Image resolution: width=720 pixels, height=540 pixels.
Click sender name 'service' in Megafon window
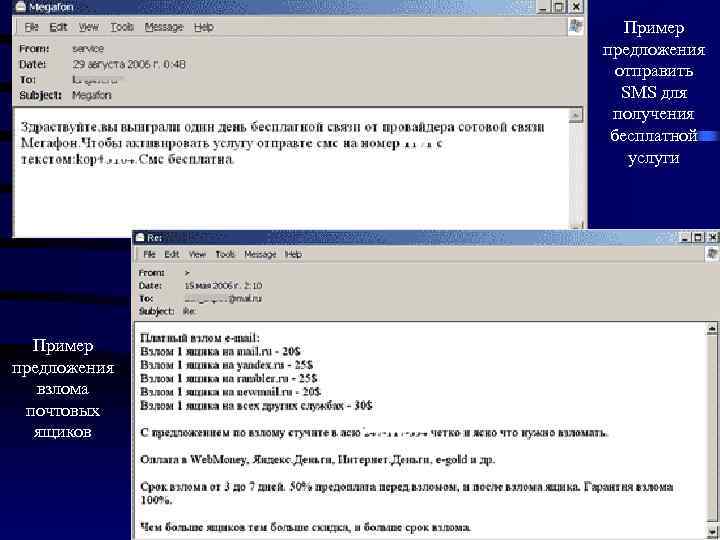coord(88,48)
